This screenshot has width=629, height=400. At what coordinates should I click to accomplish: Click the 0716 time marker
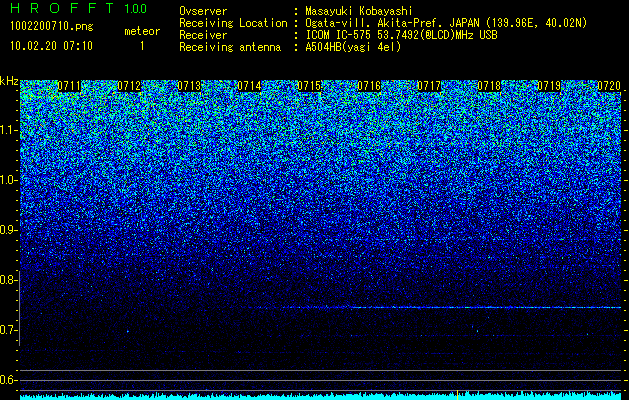[369, 86]
